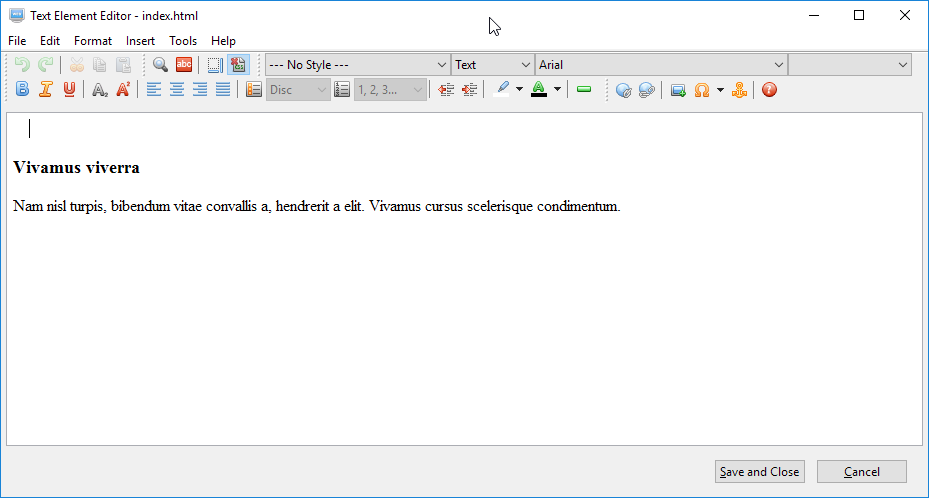Open the Insert menu

(x=140, y=41)
